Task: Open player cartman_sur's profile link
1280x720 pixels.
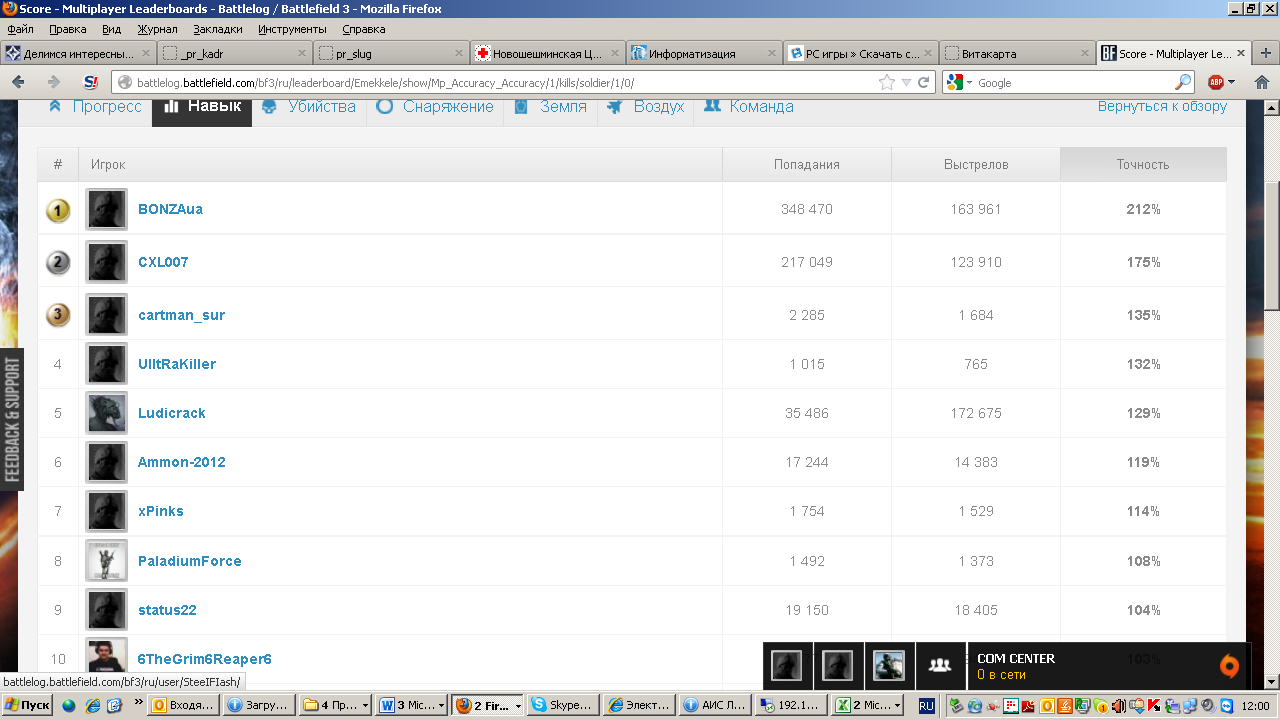Action: (181, 315)
